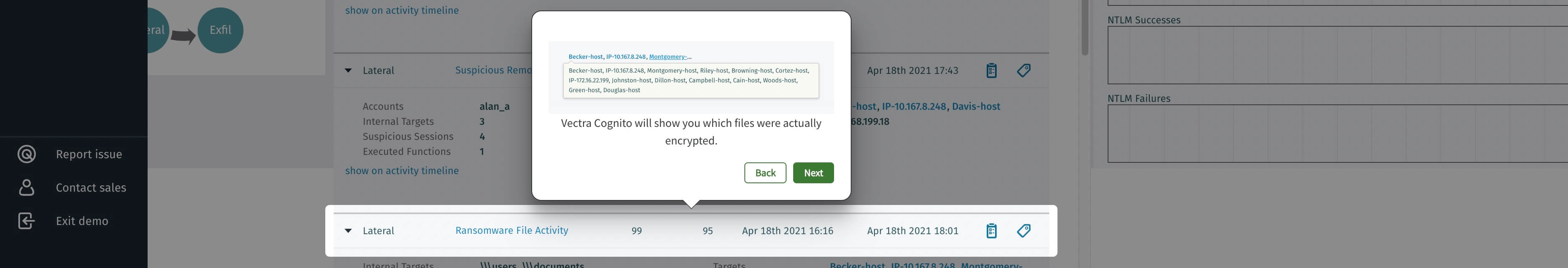1568x268 pixels.
Task: Click tag icon for Suspicious Remote row
Action: click(1024, 71)
